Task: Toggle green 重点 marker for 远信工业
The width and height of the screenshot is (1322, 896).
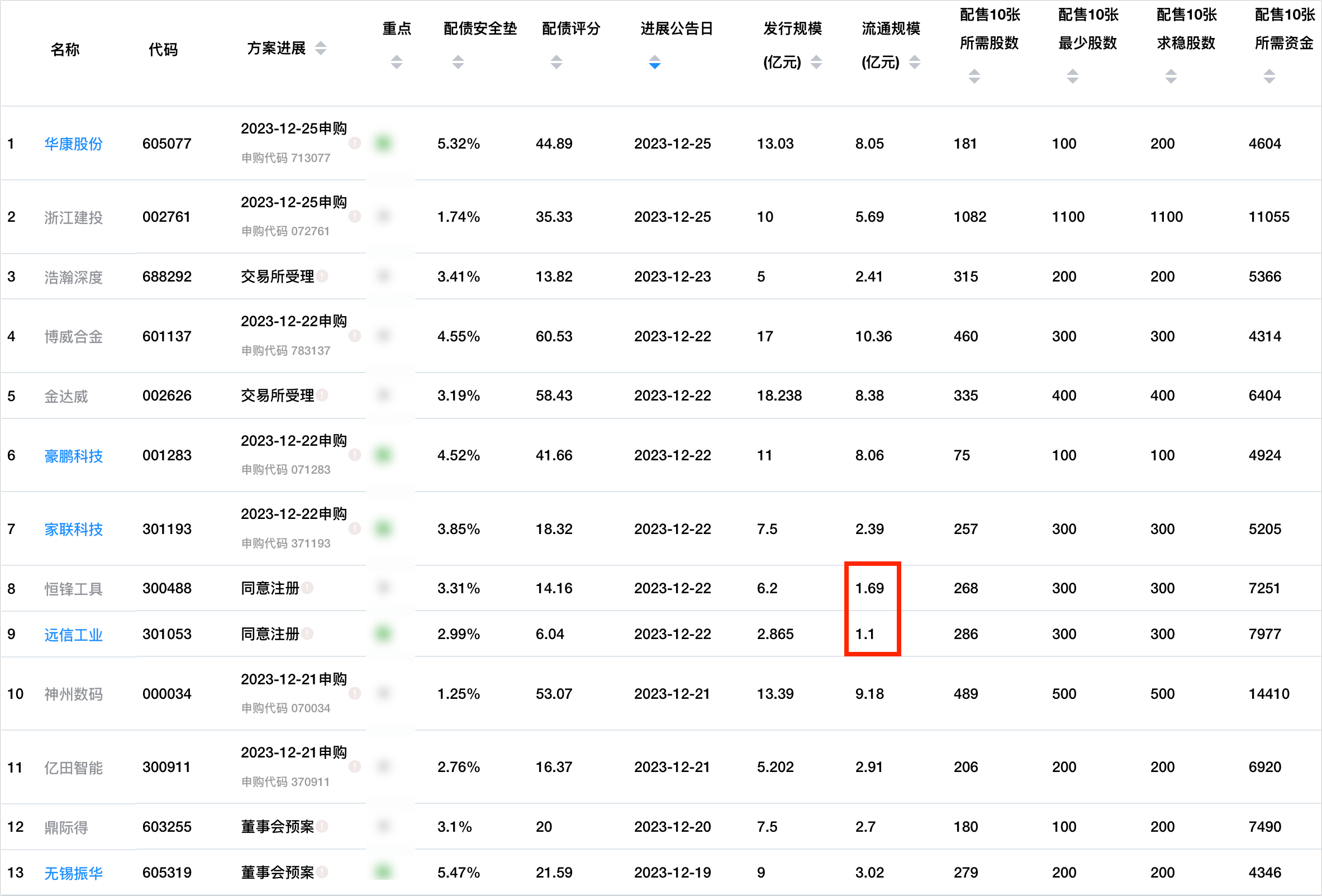Action: point(384,633)
